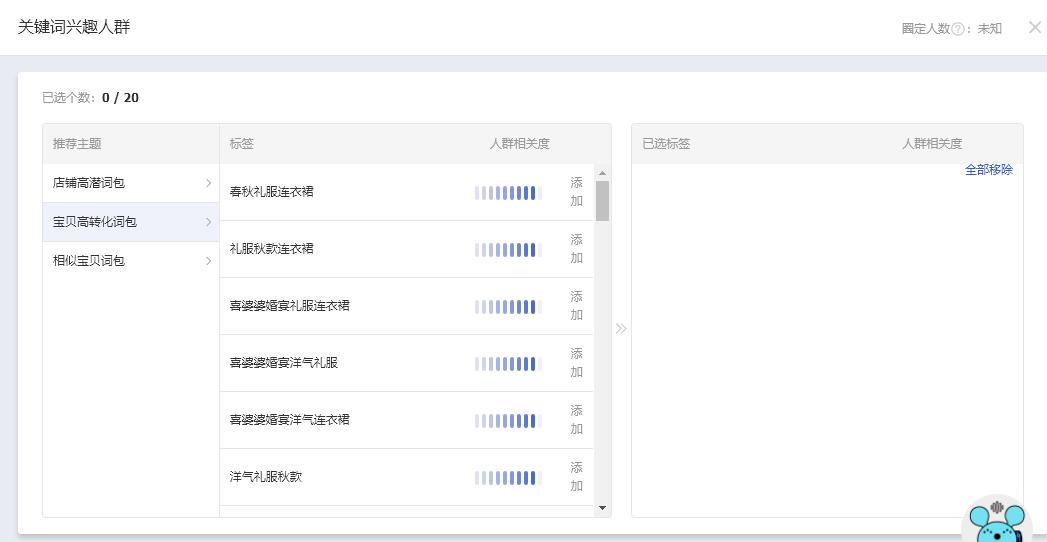Viewport: 1047px width, 542px height.
Task: Click the relevance bar for 礼服秋款连衣裙
Action: pyautogui.click(x=507, y=250)
